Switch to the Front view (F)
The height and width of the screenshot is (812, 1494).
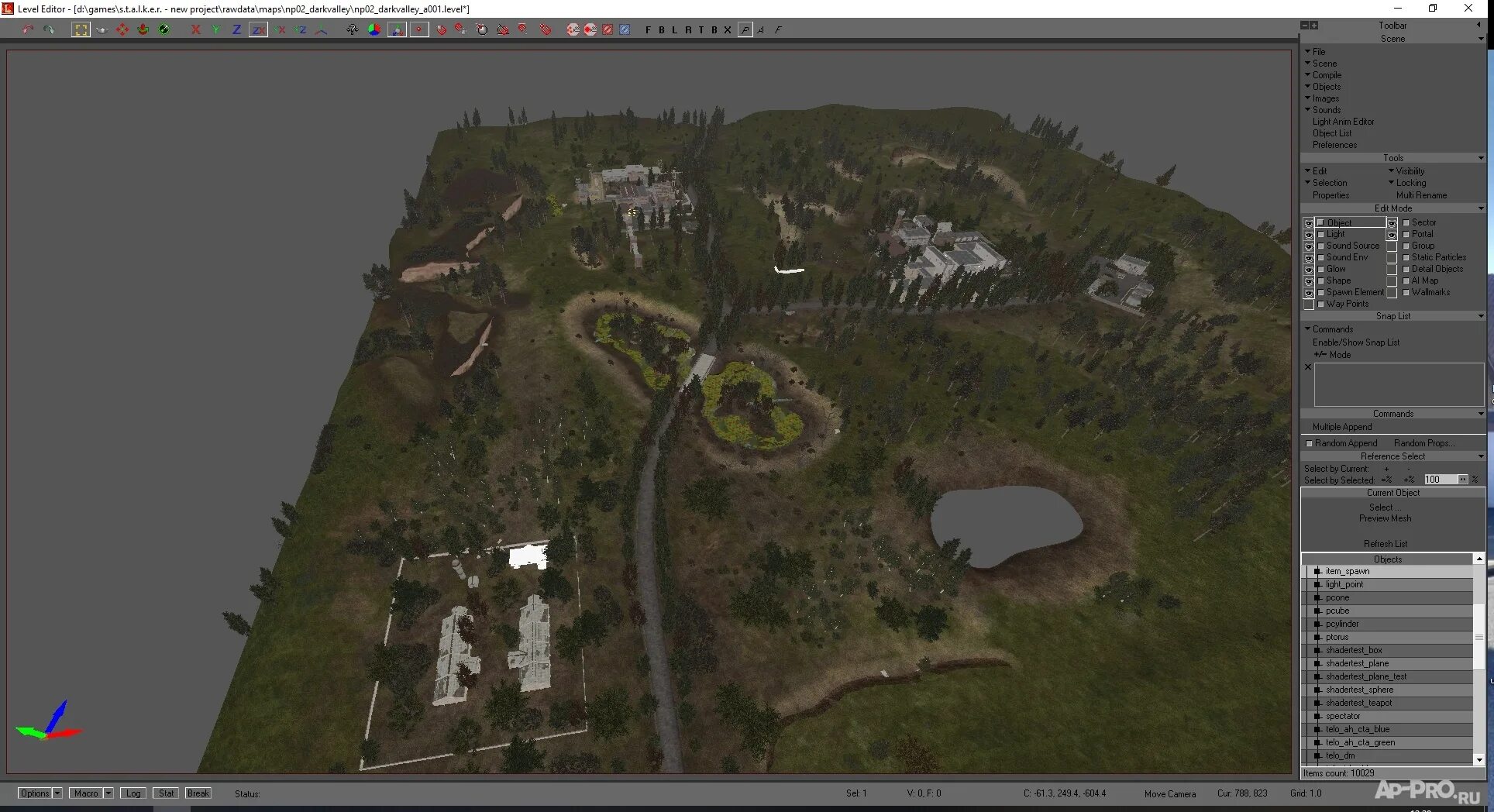[648, 29]
